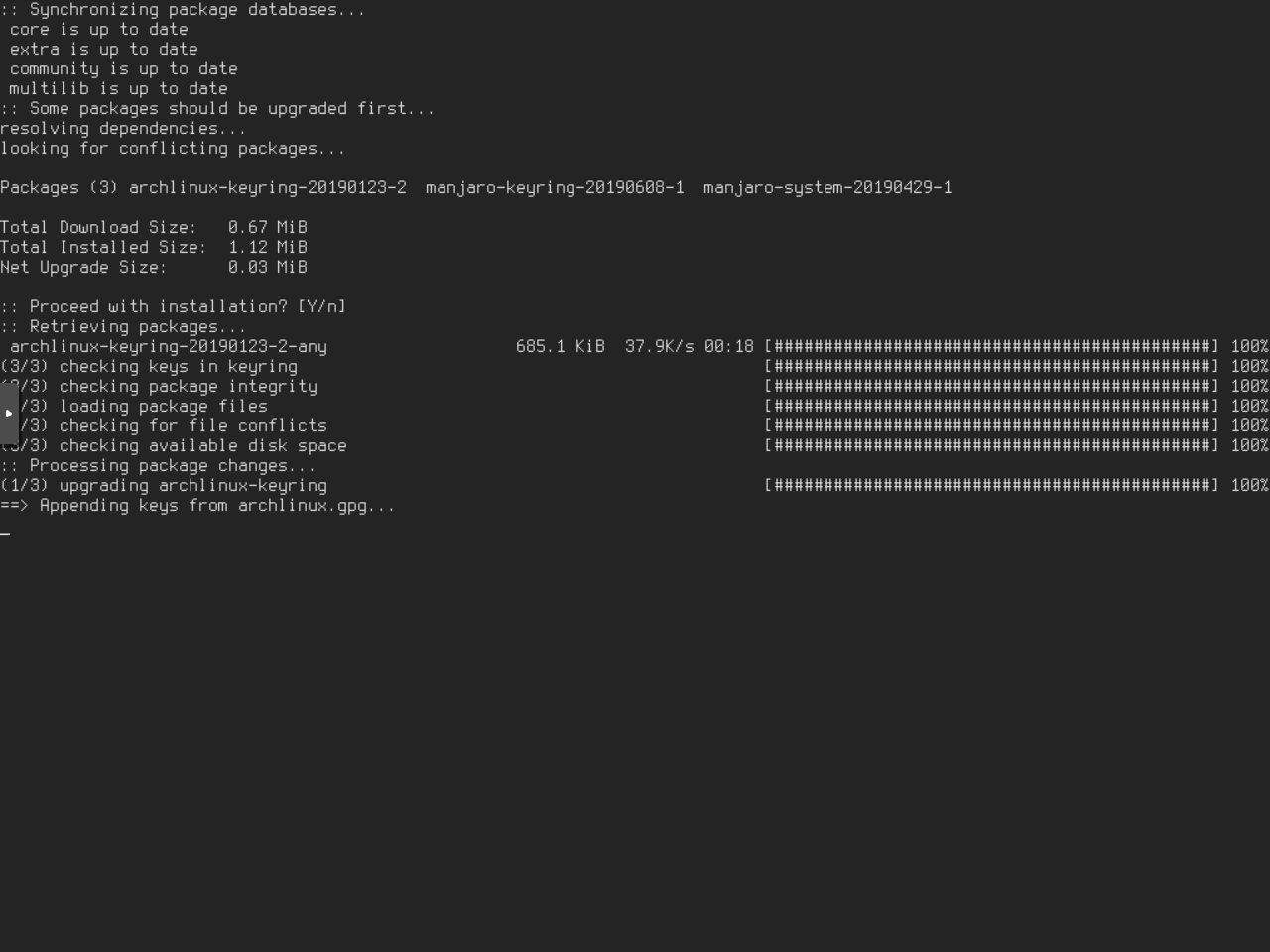Click the 'Total Download Size' value 0.67 MiB
The image size is (1270, 952).
pos(267,227)
